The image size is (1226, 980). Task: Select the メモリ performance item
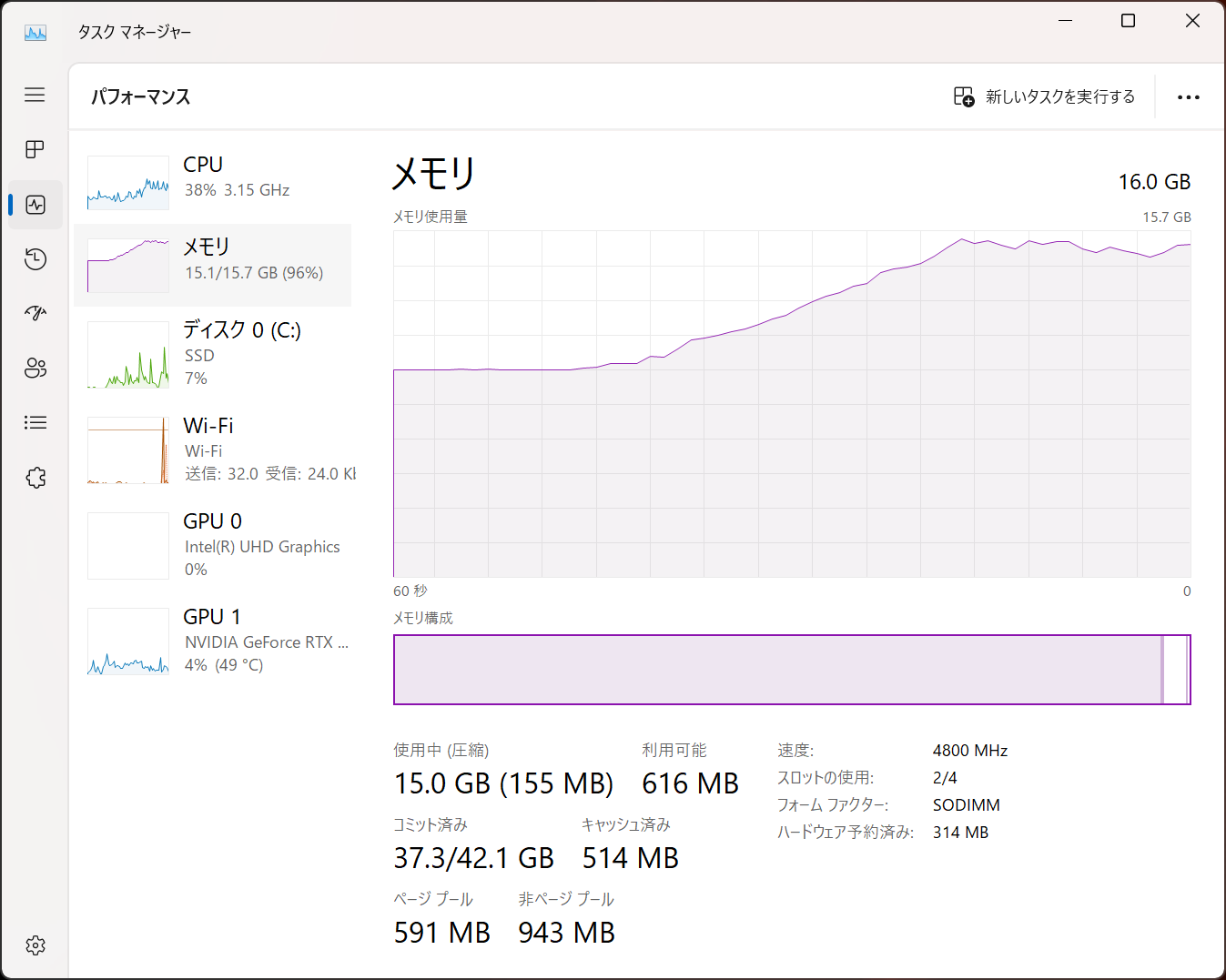(213, 264)
